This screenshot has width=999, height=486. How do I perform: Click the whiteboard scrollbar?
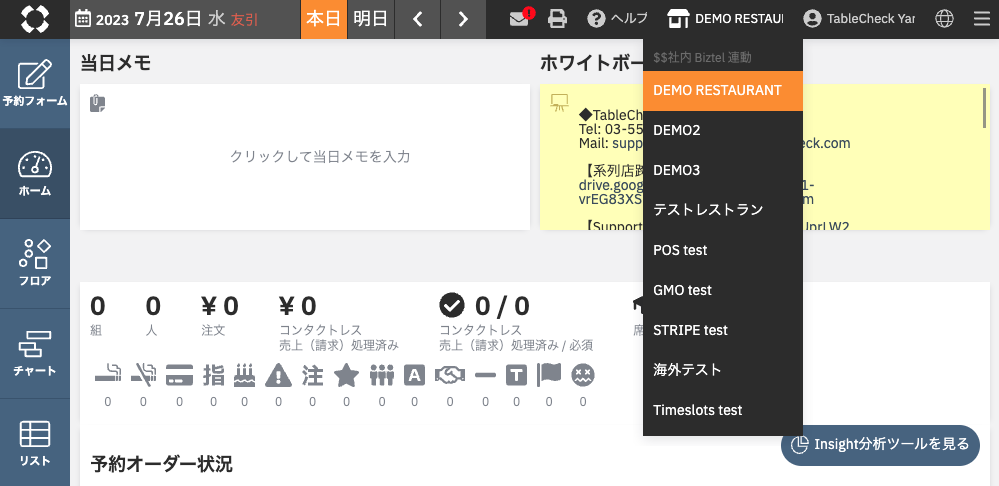coord(985,107)
